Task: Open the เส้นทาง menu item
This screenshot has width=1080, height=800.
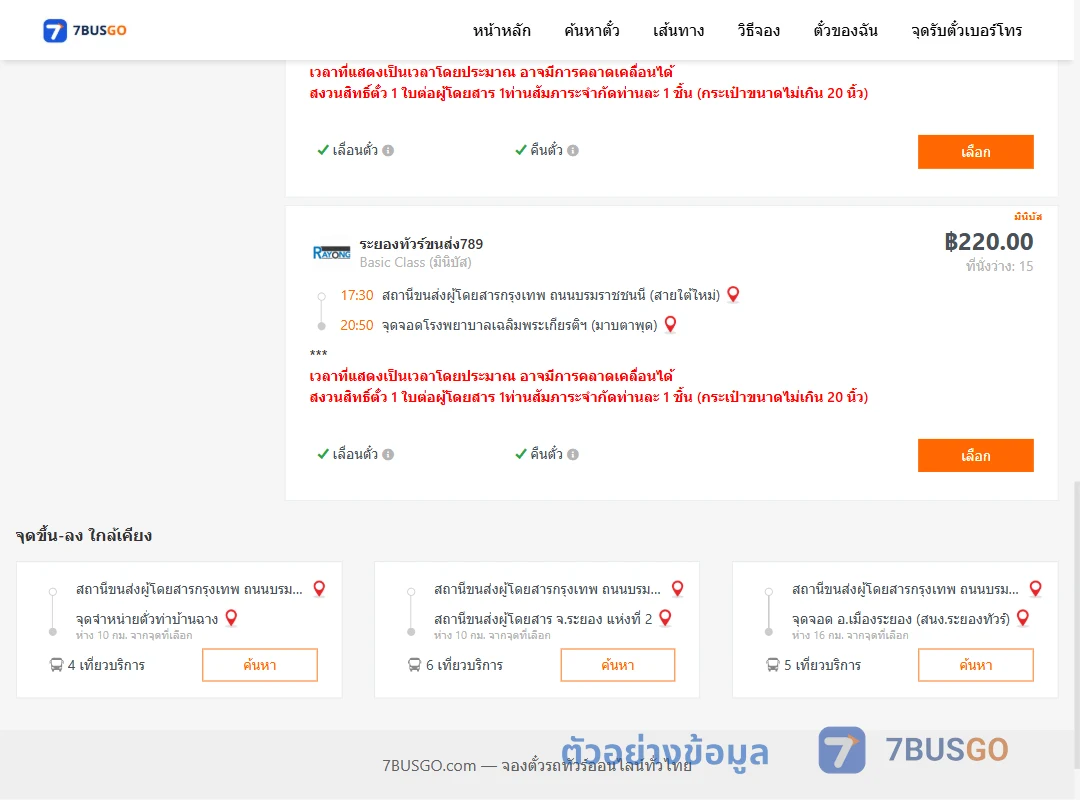Action: pos(678,30)
